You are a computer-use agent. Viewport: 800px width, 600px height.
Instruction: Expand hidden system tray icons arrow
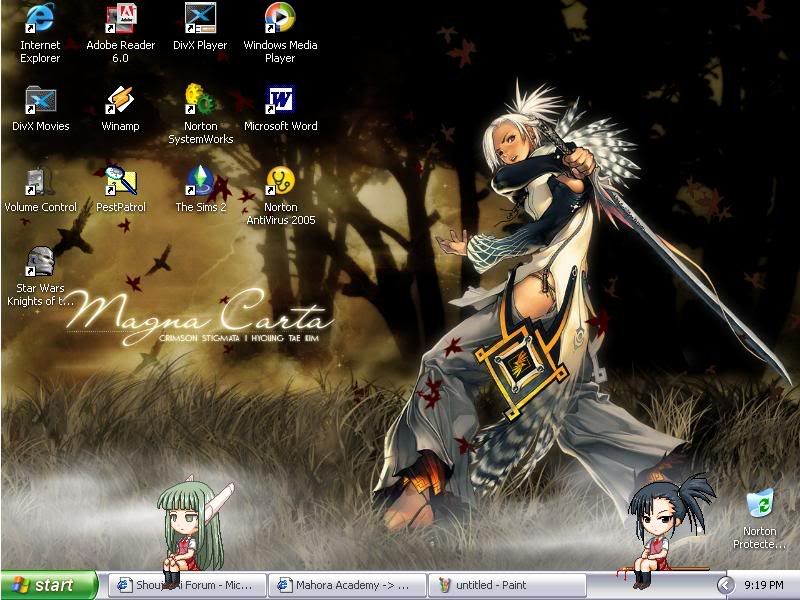725,585
